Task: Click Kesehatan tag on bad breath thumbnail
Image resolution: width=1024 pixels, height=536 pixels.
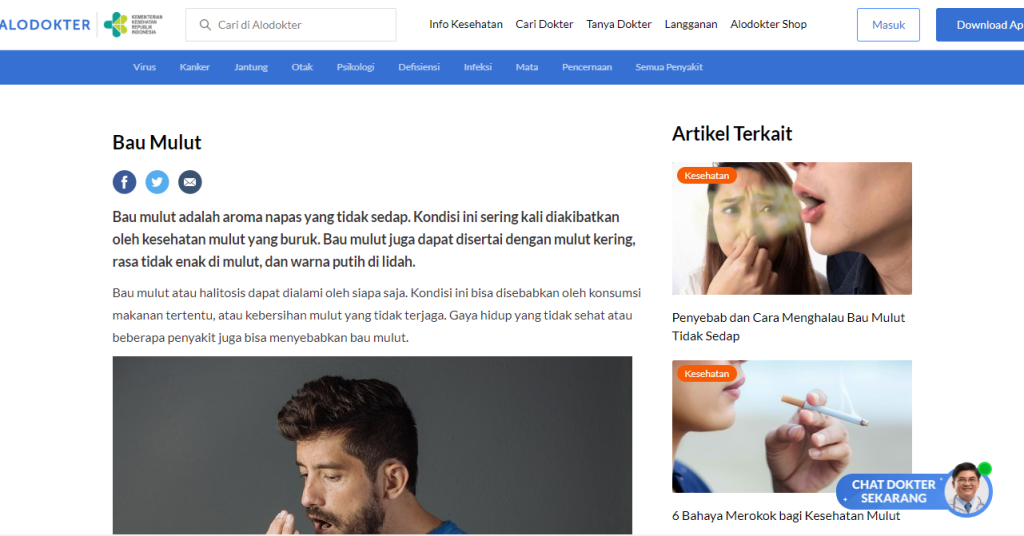Action: coord(707,176)
